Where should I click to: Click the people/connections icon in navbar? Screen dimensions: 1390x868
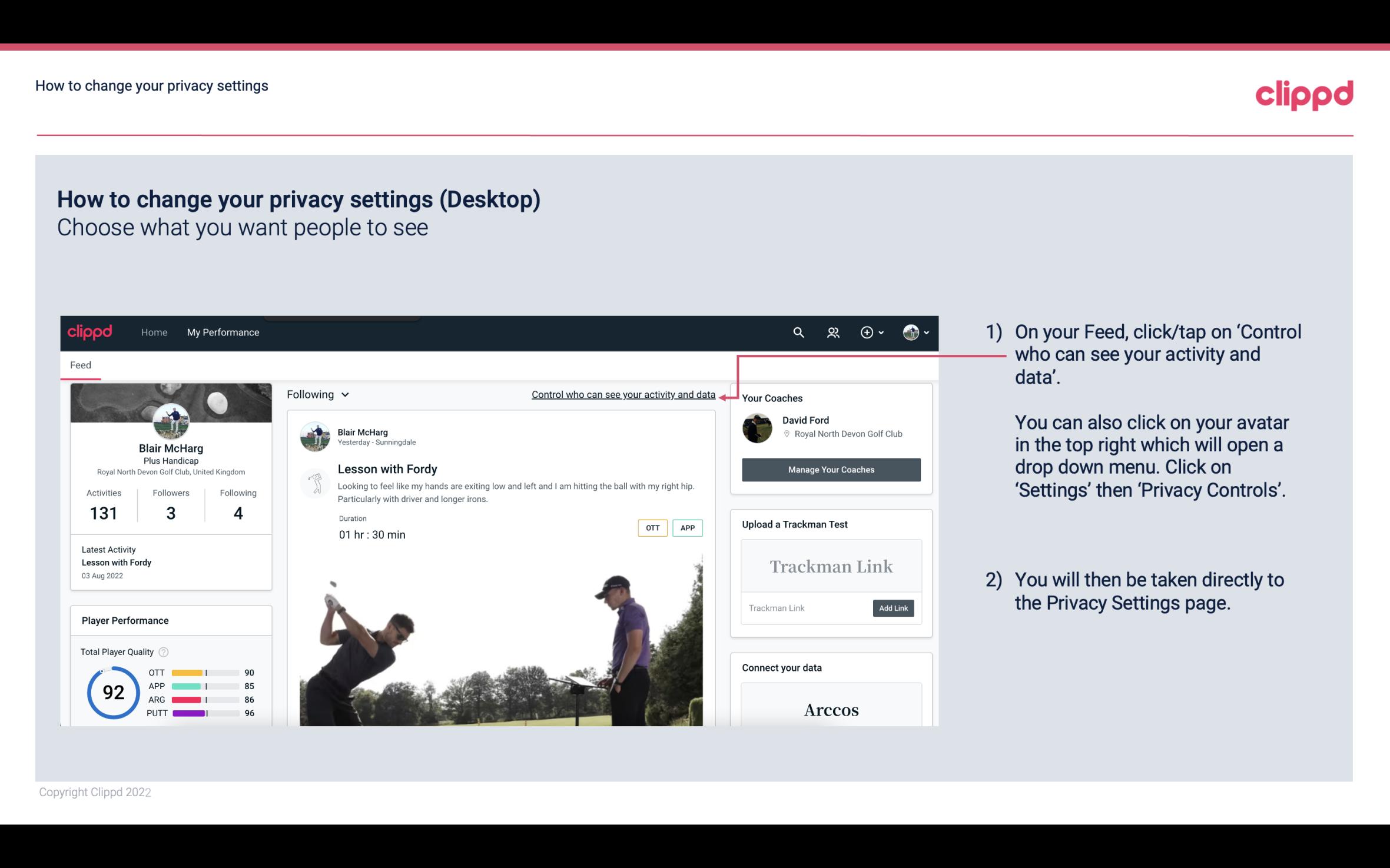(x=834, y=332)
